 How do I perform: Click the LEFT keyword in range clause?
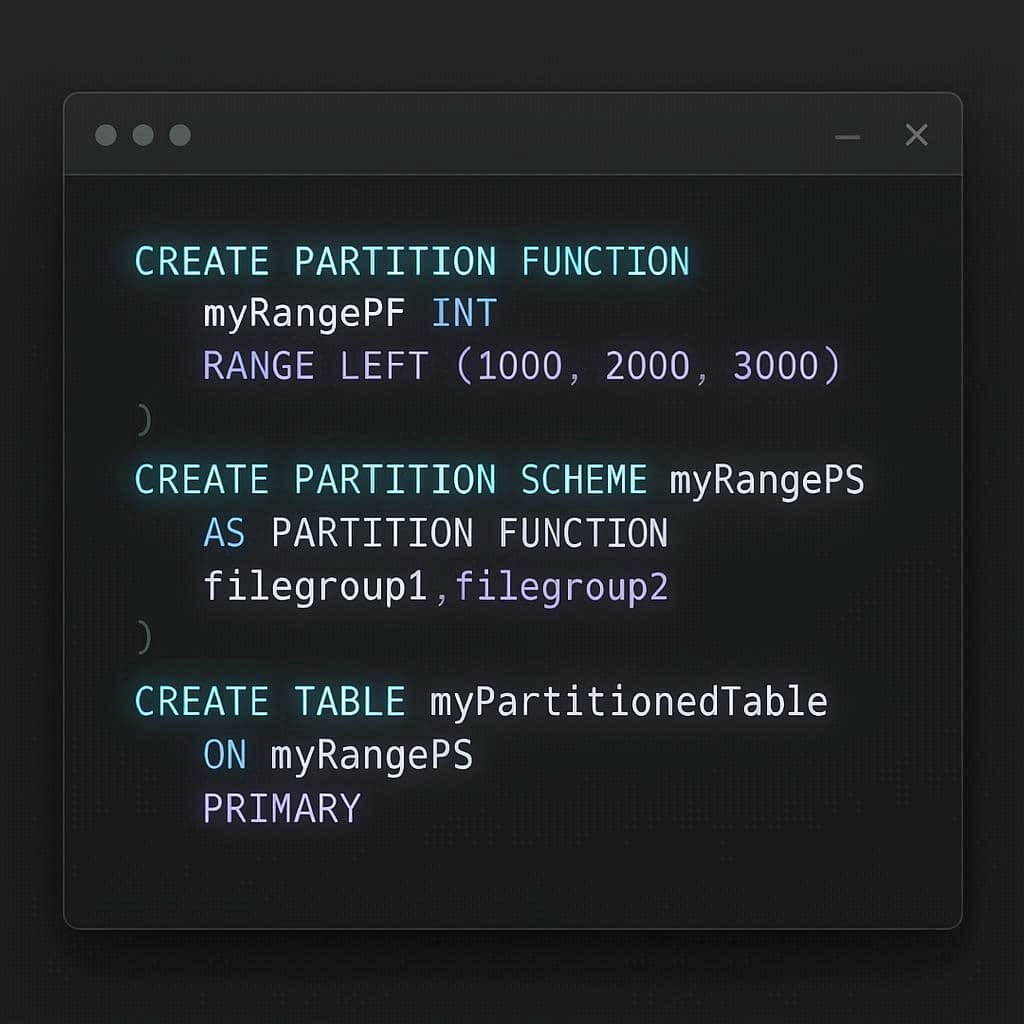coord(385,367)
